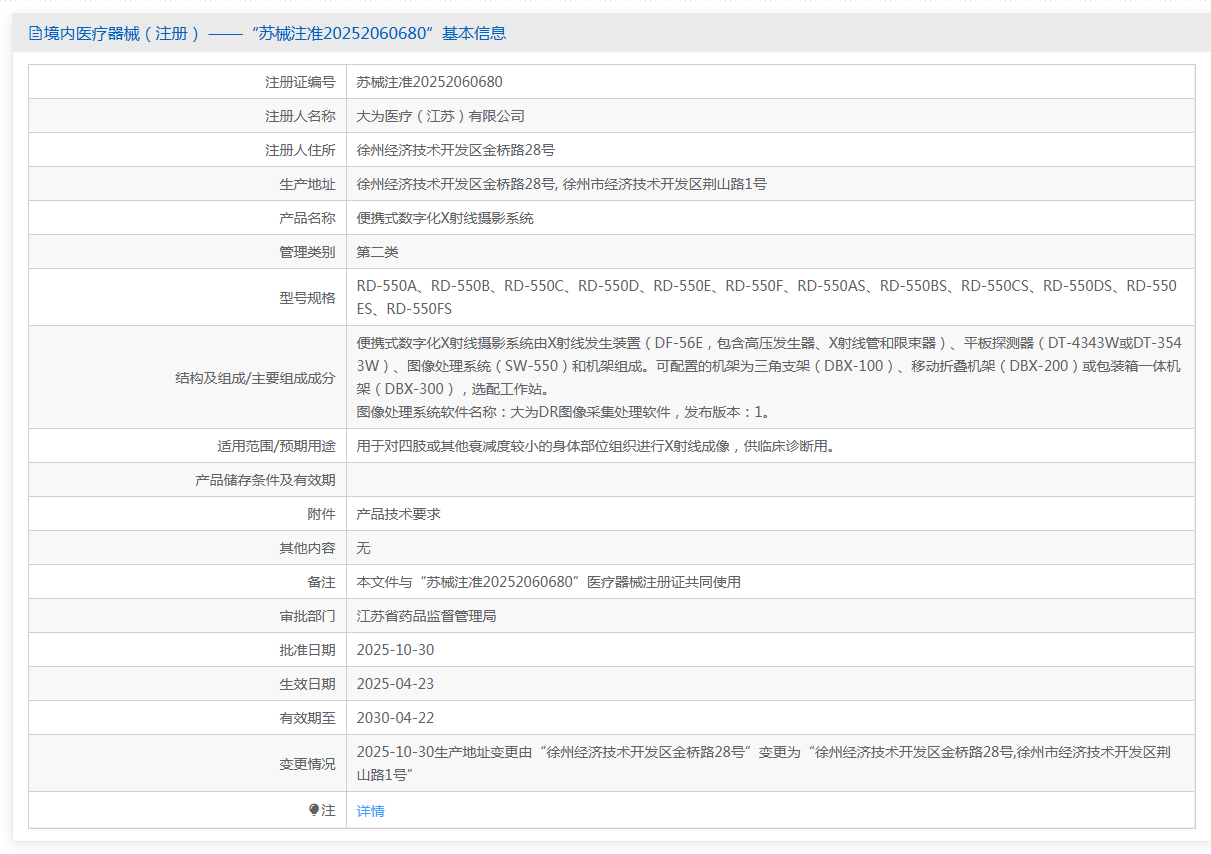Viewport: 1211px width, 854px height.
Task: Select approval department 江苏省药品监督管理局
Action: click(426, 616)
